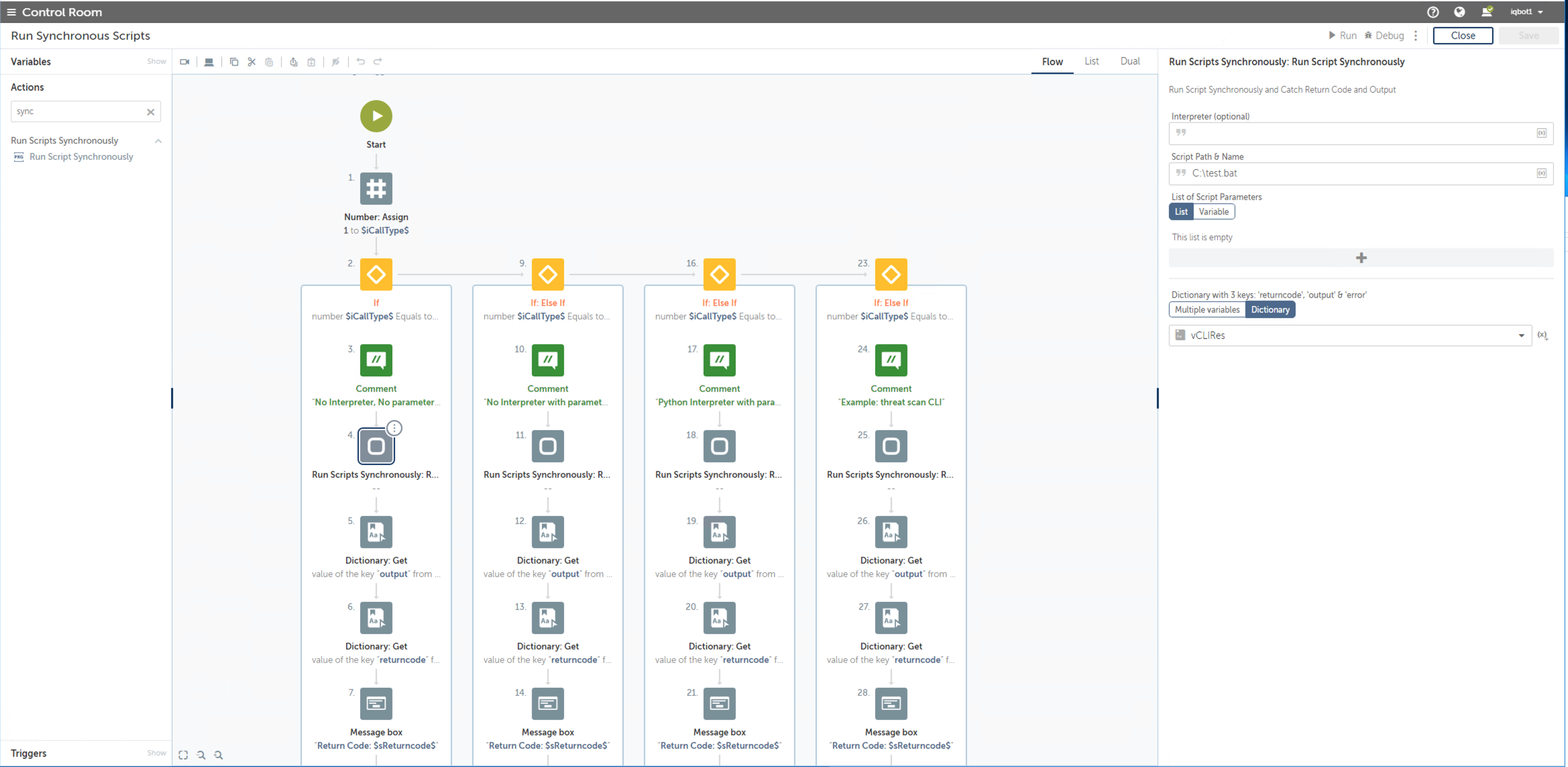The height and width of the screenshot is (767, 1568).
Task: Click the green Start play node
Action: (376, 116)
